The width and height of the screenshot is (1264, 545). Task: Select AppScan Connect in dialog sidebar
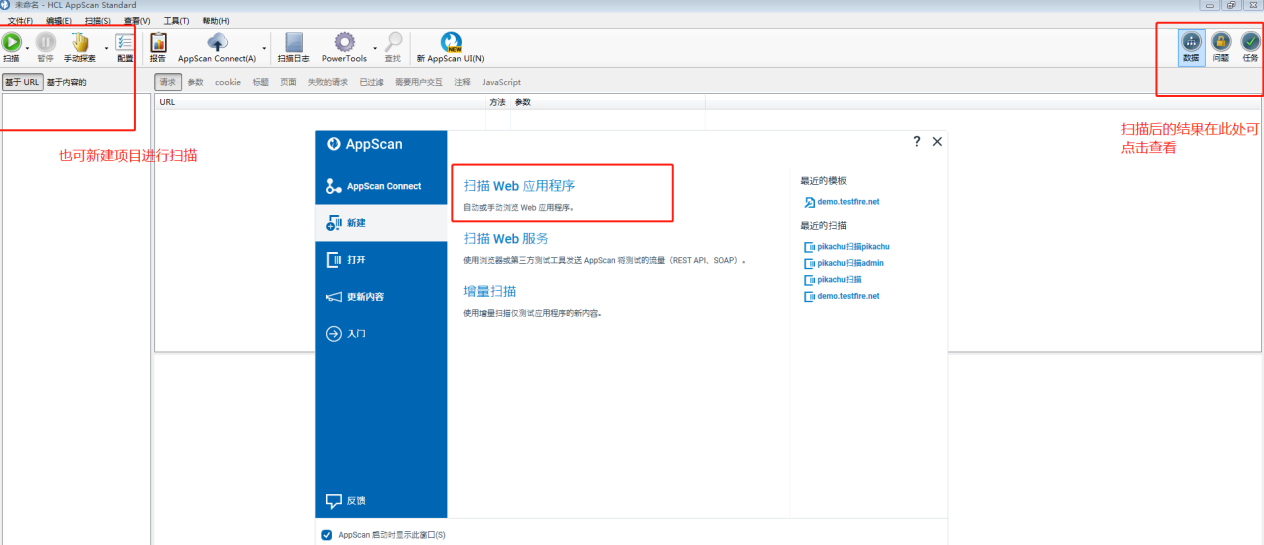[x=381, y=186]
